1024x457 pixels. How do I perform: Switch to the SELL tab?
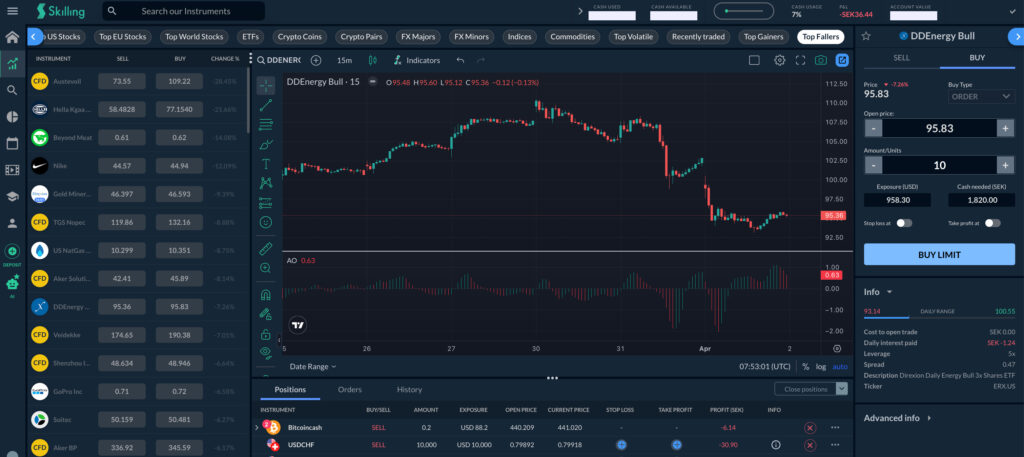click(x=901, y=58)
